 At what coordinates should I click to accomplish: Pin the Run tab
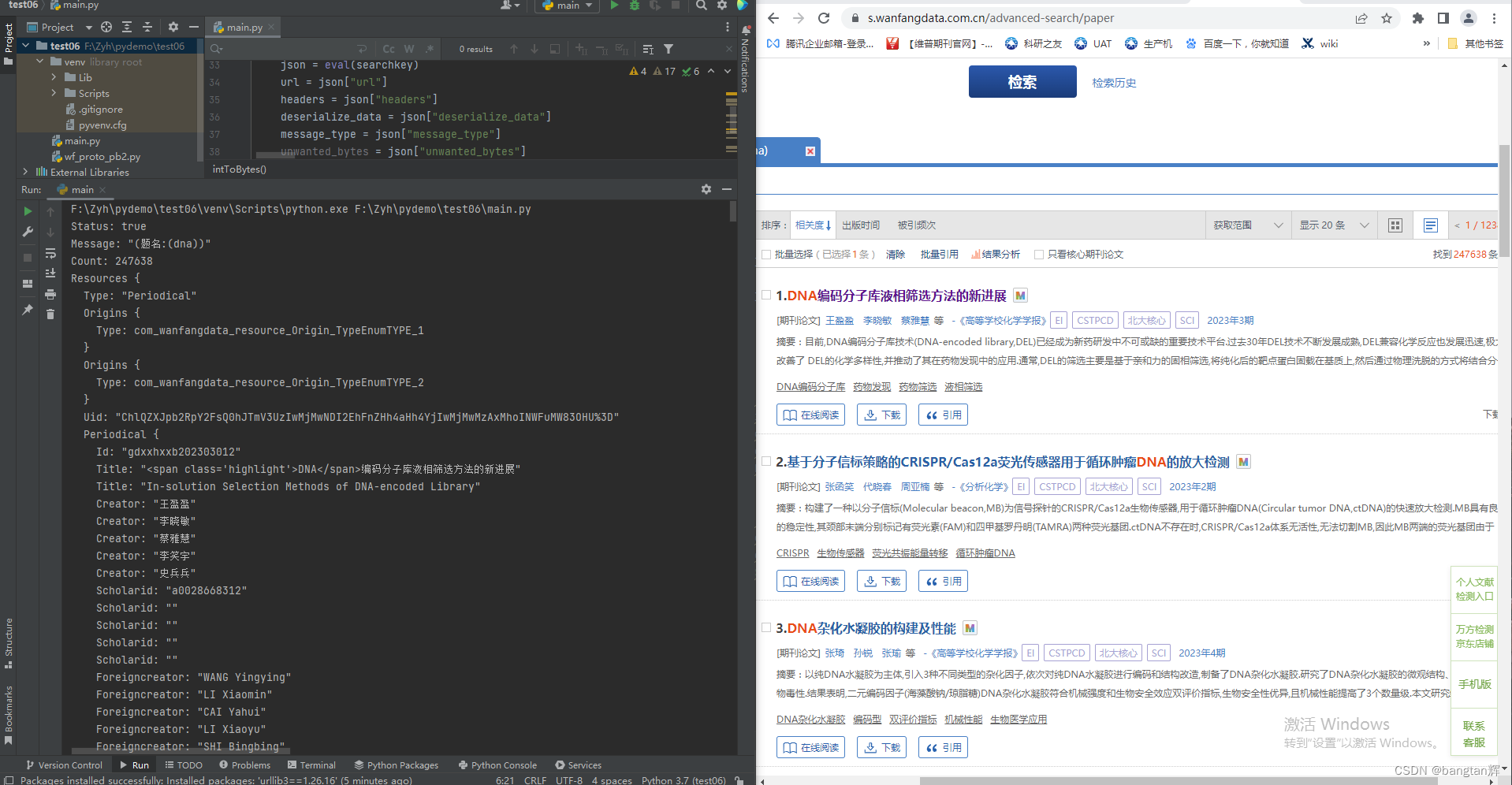tap(28, 310)
